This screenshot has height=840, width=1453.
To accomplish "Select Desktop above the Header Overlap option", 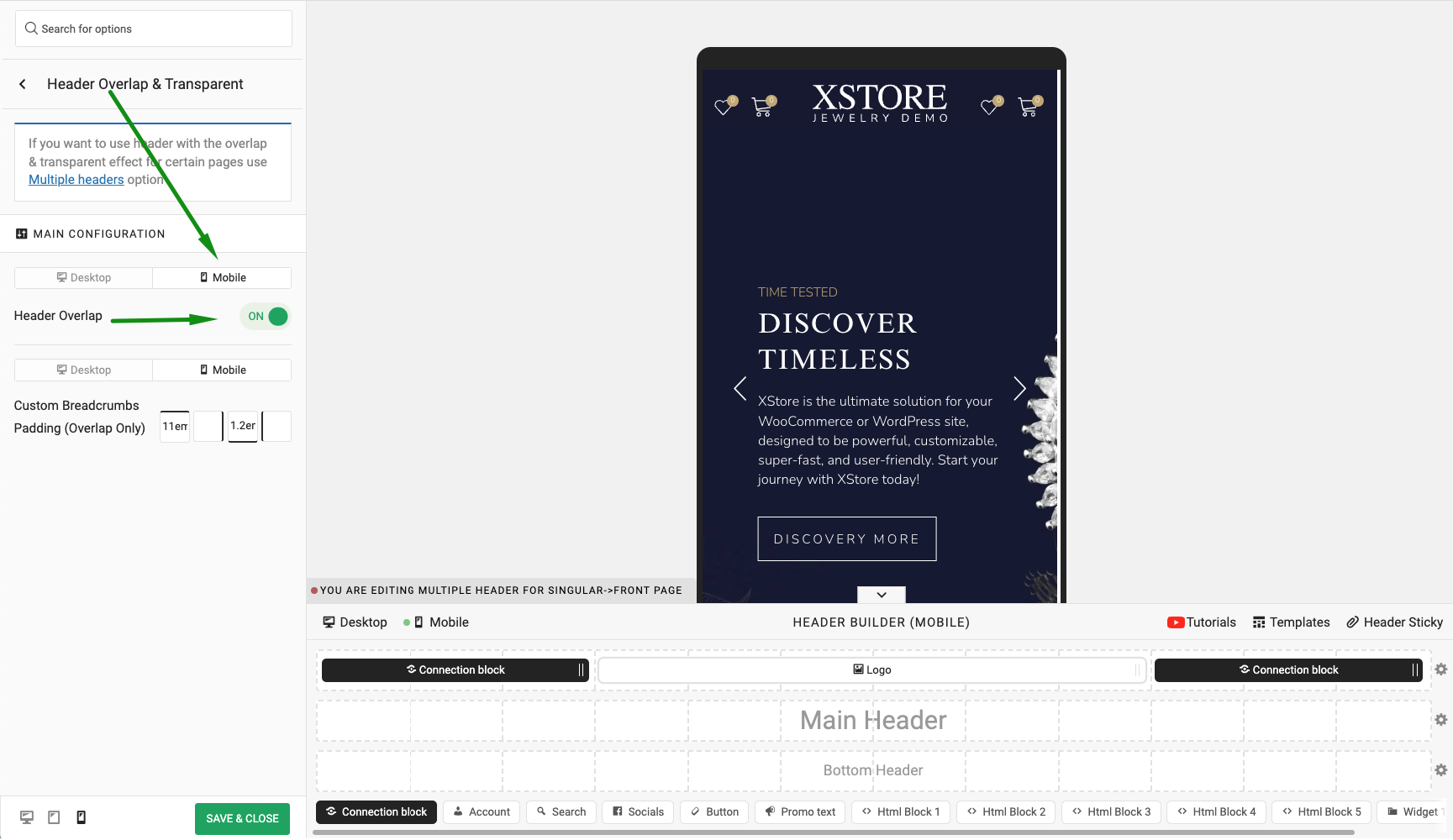I will 84,278.
